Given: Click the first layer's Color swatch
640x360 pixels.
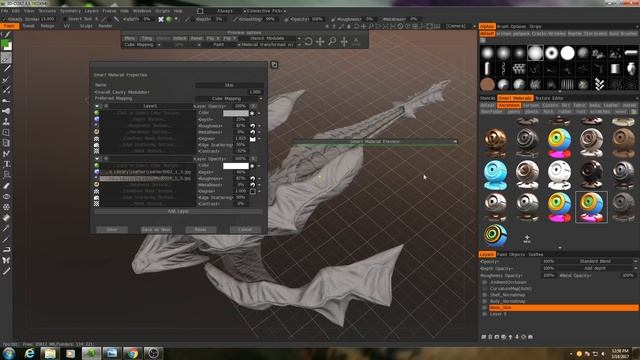Looking at the screenshot, I should click(236, 113).
